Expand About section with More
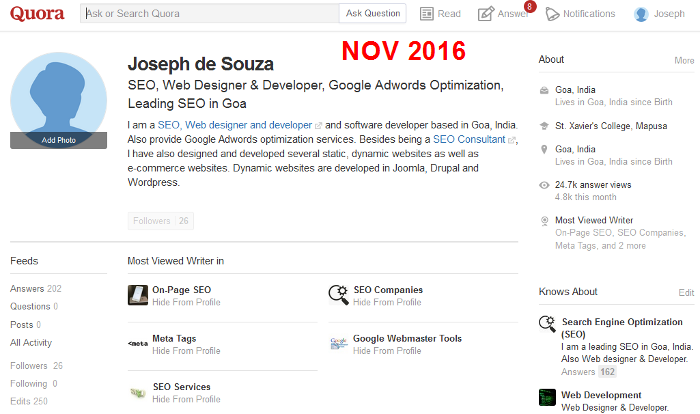 684,60
